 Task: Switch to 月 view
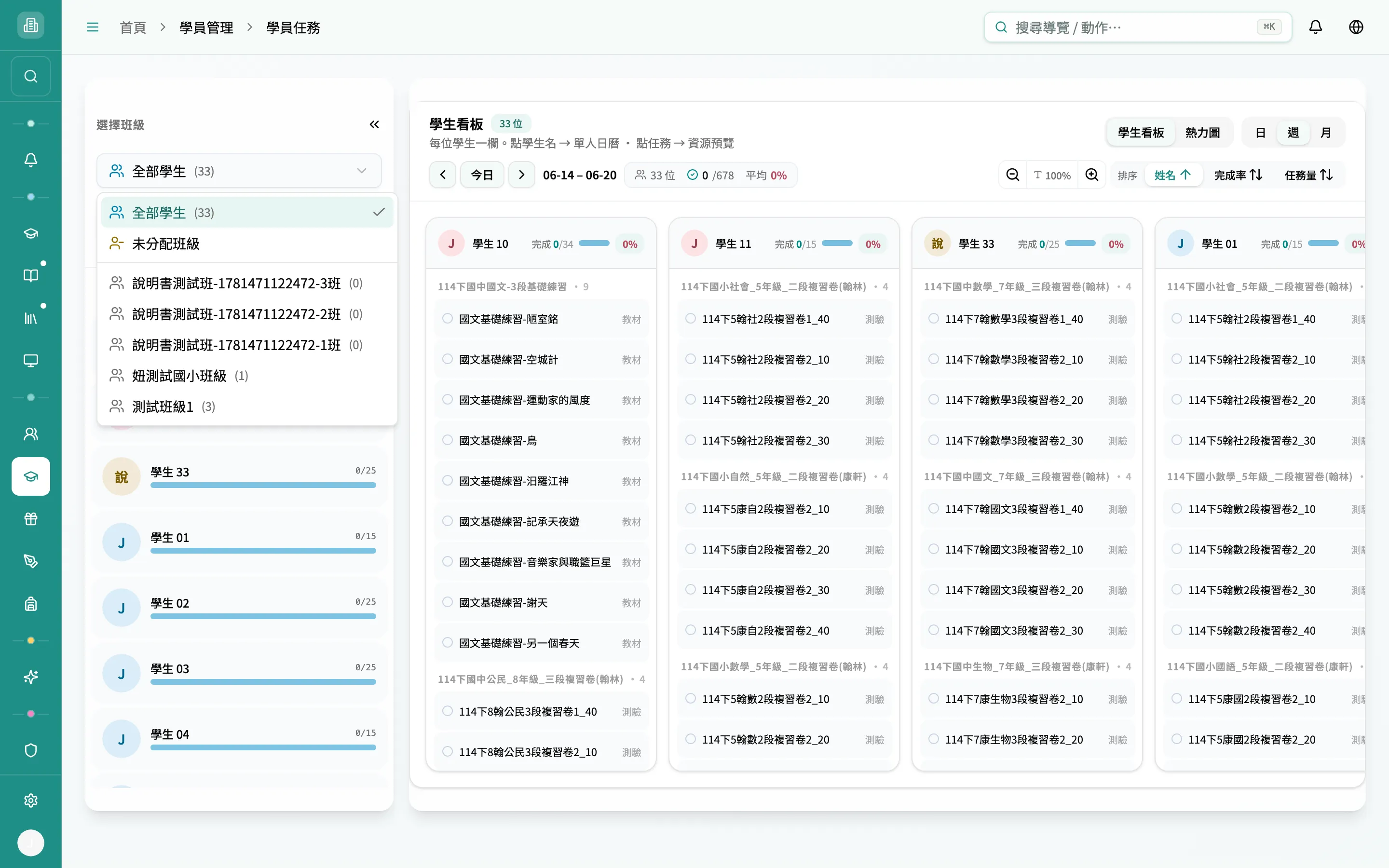point(1326,133)
